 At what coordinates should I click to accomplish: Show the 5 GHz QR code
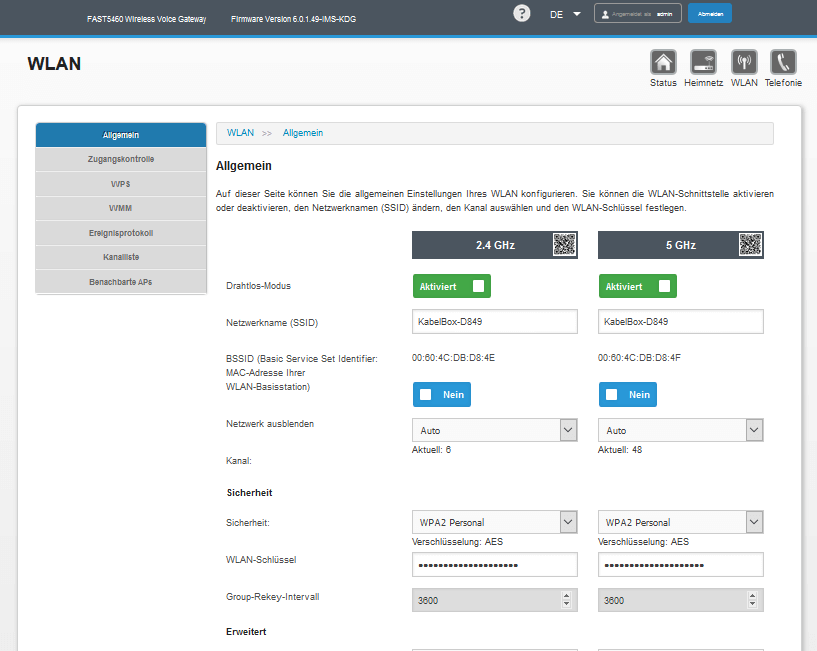750,244
